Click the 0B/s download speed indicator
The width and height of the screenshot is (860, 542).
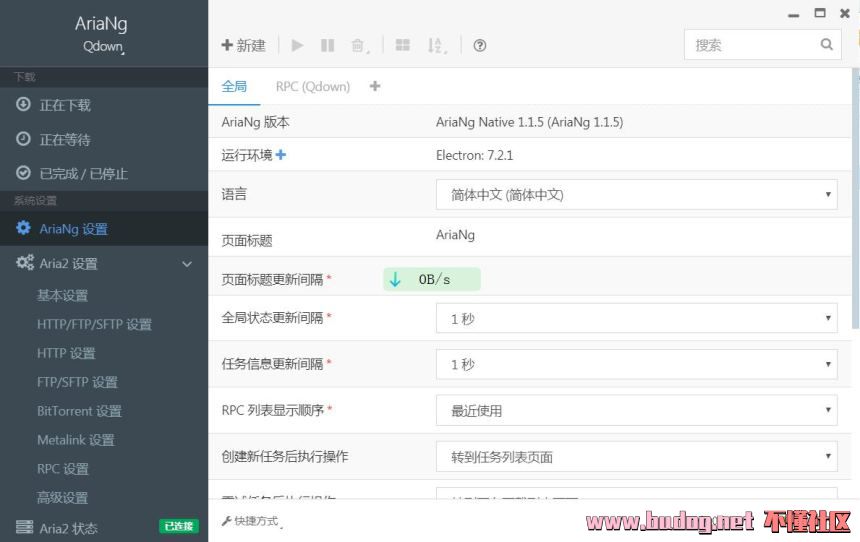tap(432, 279)
